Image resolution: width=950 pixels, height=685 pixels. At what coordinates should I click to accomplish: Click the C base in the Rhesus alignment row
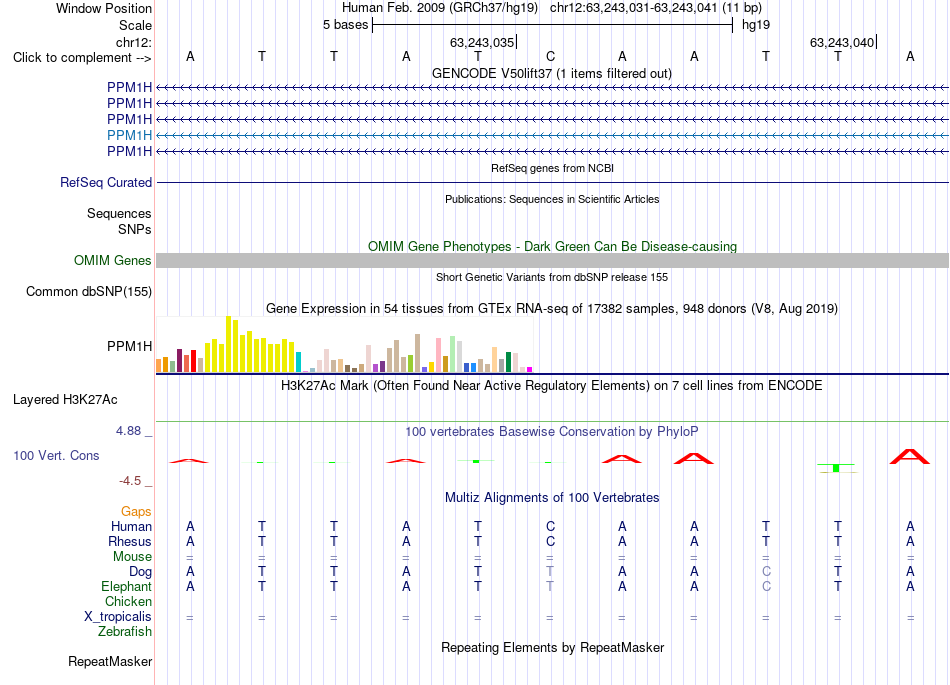[x=550, y=541]
